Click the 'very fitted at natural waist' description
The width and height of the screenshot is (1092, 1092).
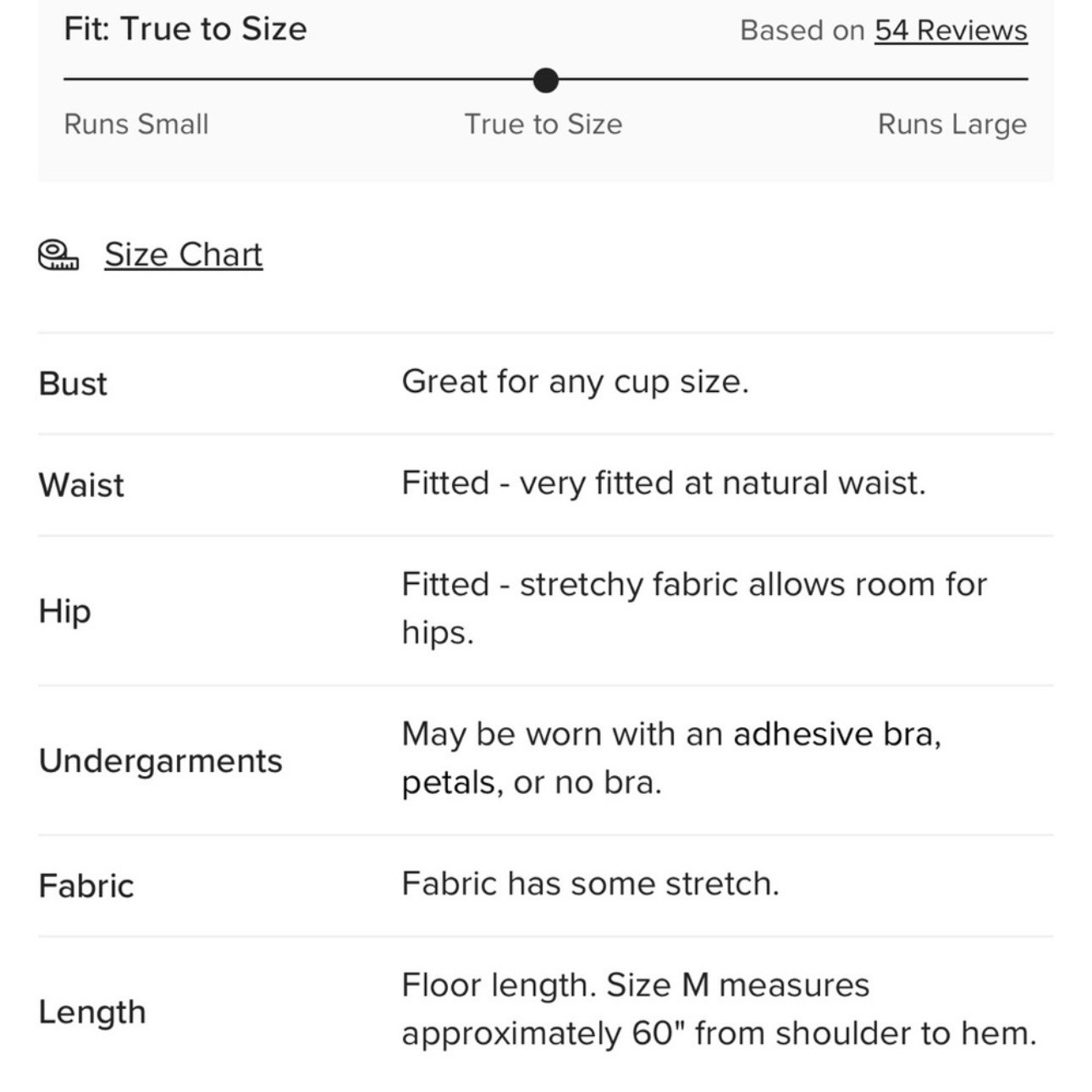point(664,484)
